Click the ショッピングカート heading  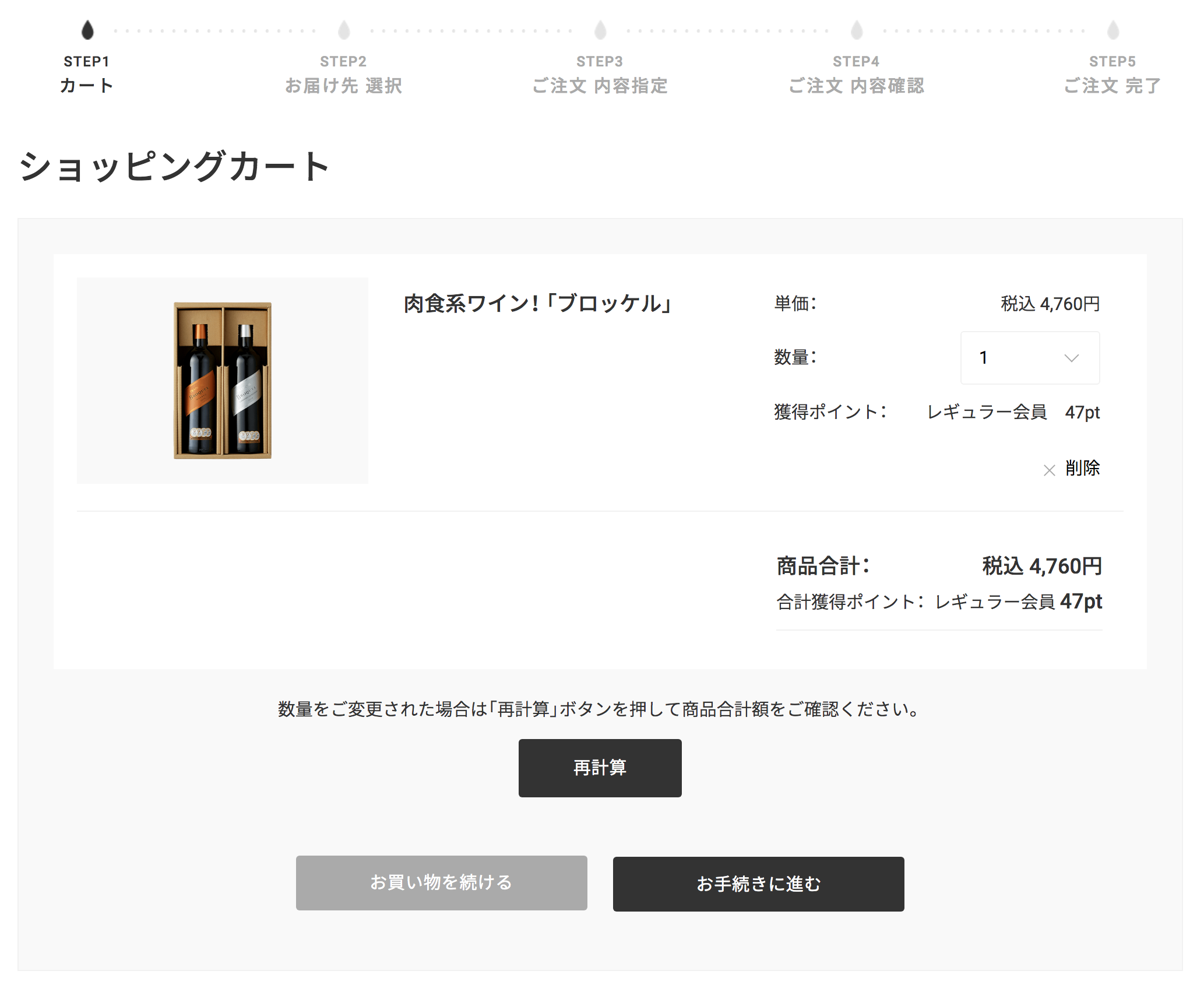click(x=174, y=166)
